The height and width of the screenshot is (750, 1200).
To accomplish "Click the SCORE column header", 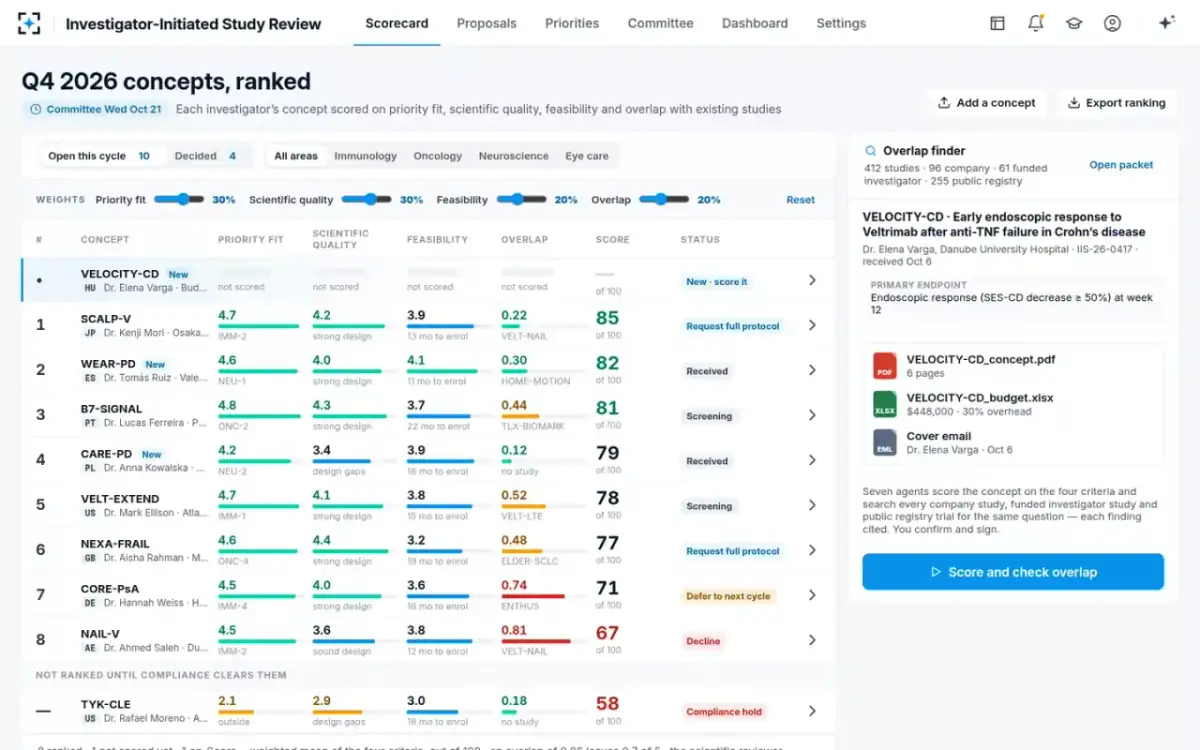I will coord(612,240).
